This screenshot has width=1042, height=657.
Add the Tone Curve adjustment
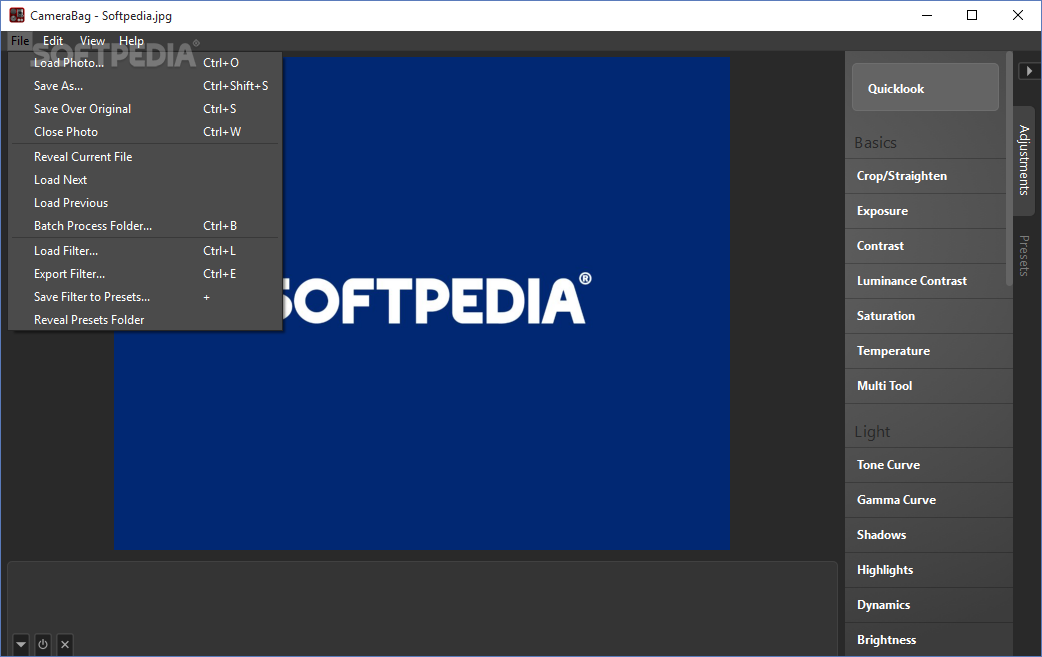coord(928,465)
